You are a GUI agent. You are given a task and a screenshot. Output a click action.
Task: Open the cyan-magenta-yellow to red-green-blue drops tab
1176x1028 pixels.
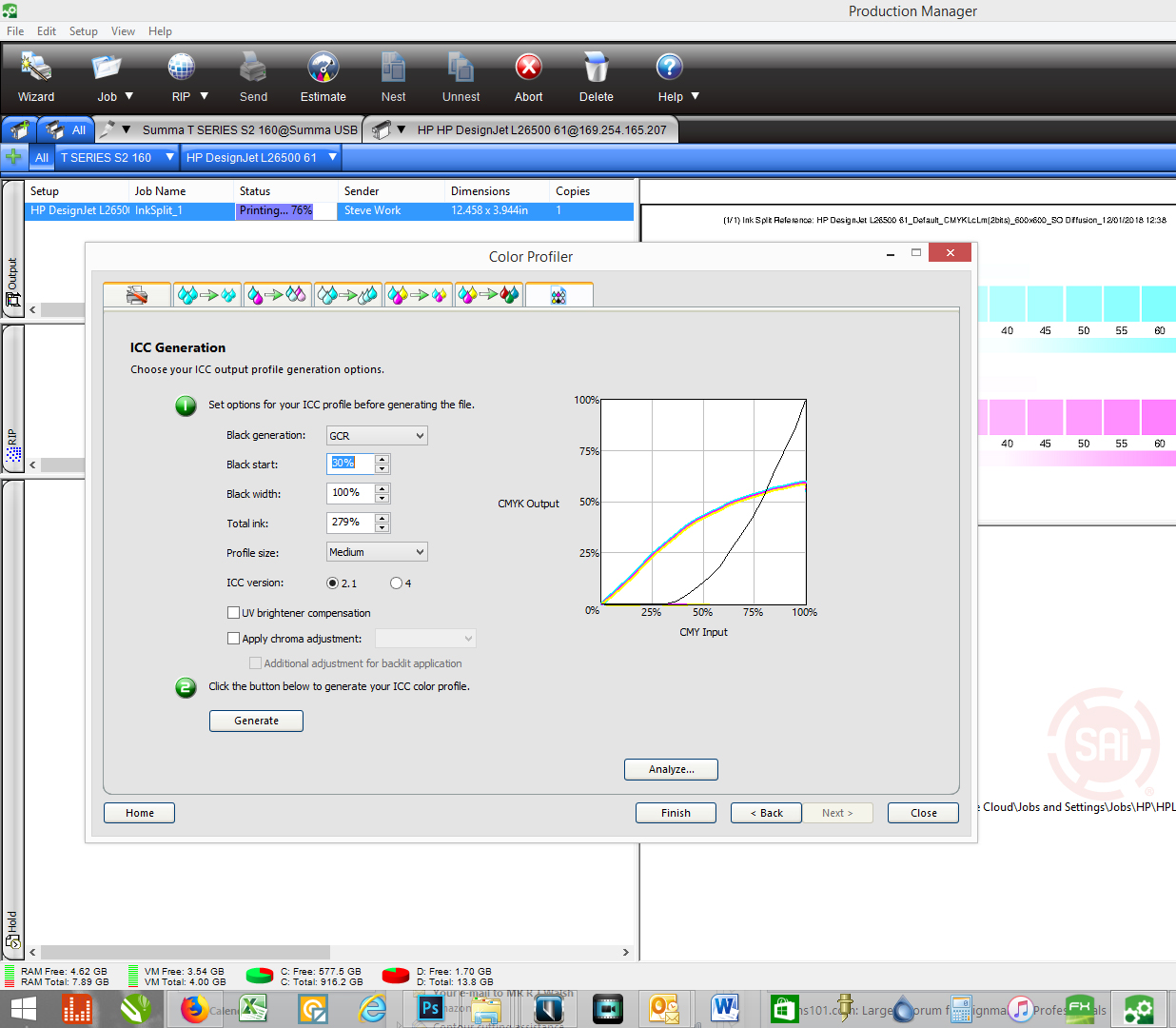[489, 295]
